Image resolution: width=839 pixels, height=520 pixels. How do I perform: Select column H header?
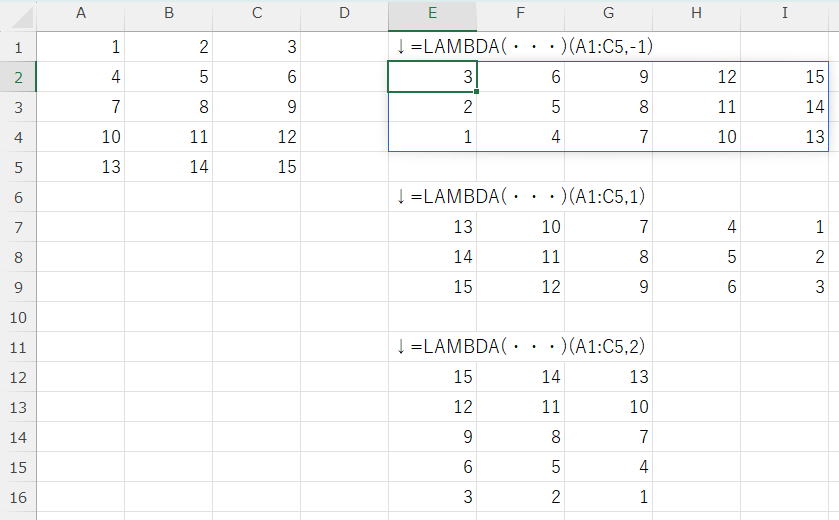click(x=696, y=14)
